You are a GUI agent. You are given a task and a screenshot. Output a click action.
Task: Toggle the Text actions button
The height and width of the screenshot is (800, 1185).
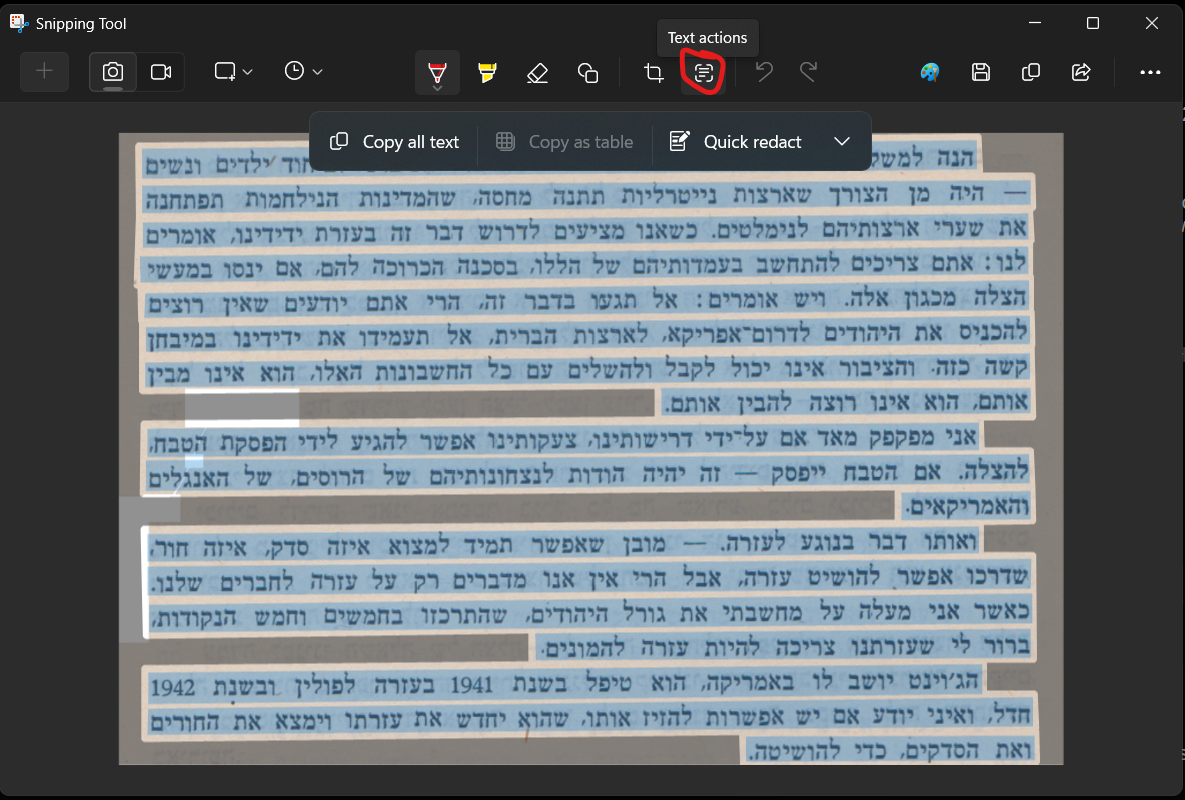point(704,73)
